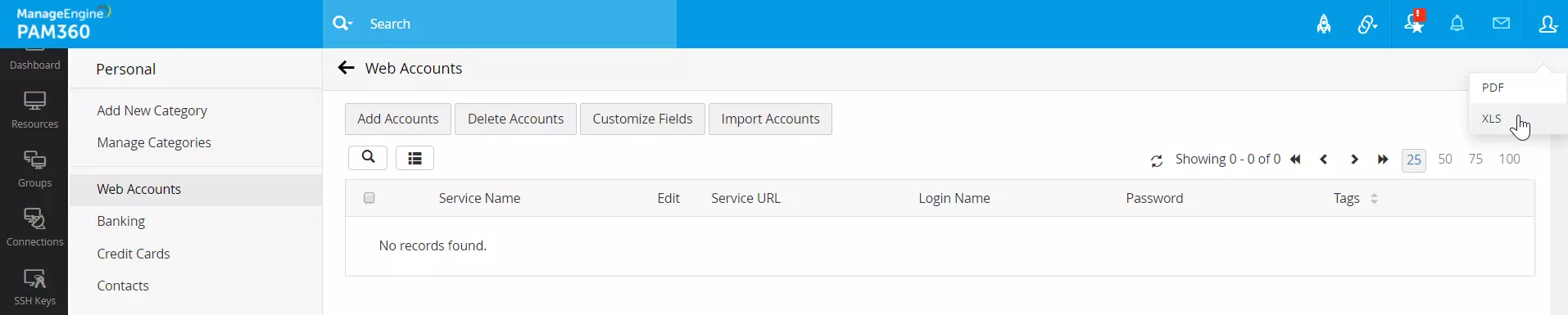
Task: Click the Service Name column header
Action: 479,198
